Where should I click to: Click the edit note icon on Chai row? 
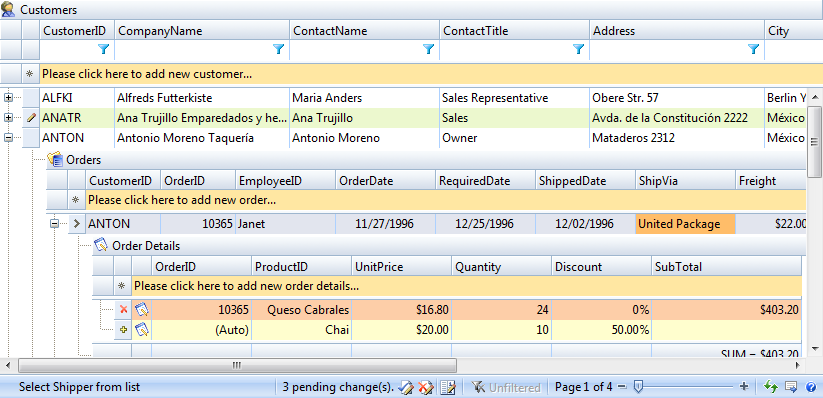click(x=142, y=330)
